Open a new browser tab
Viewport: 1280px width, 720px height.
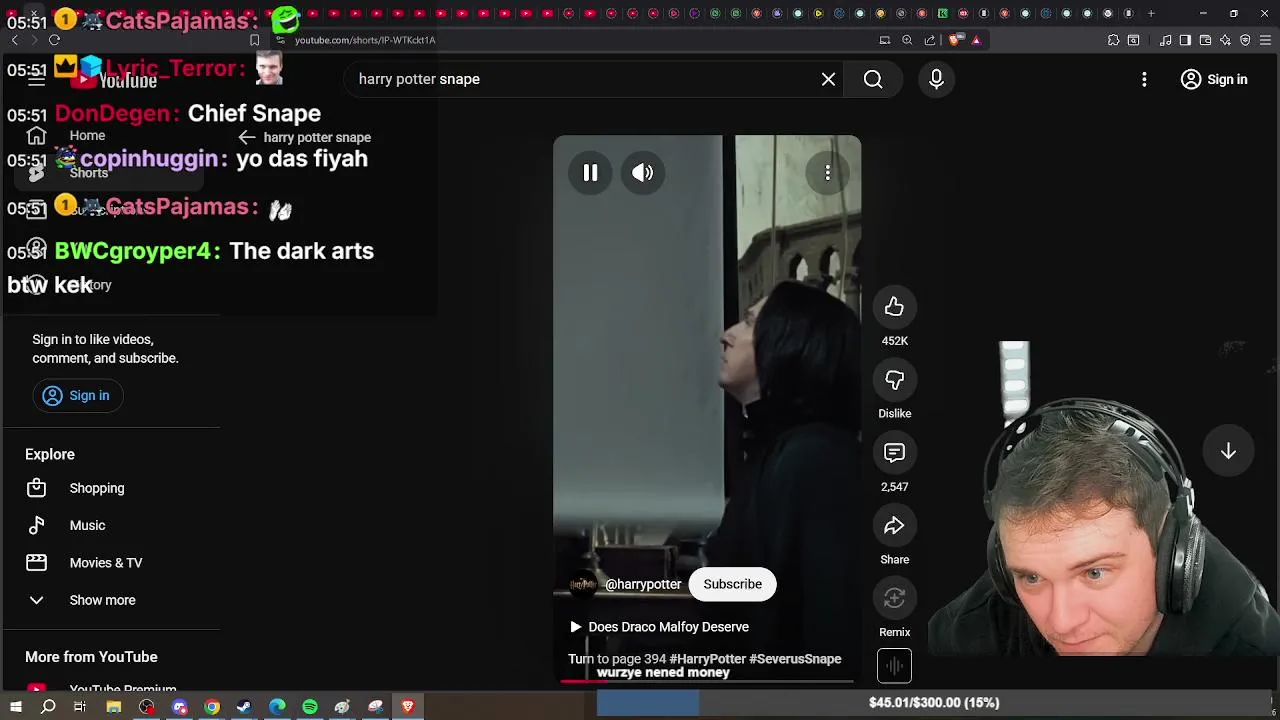[1151, 13]
